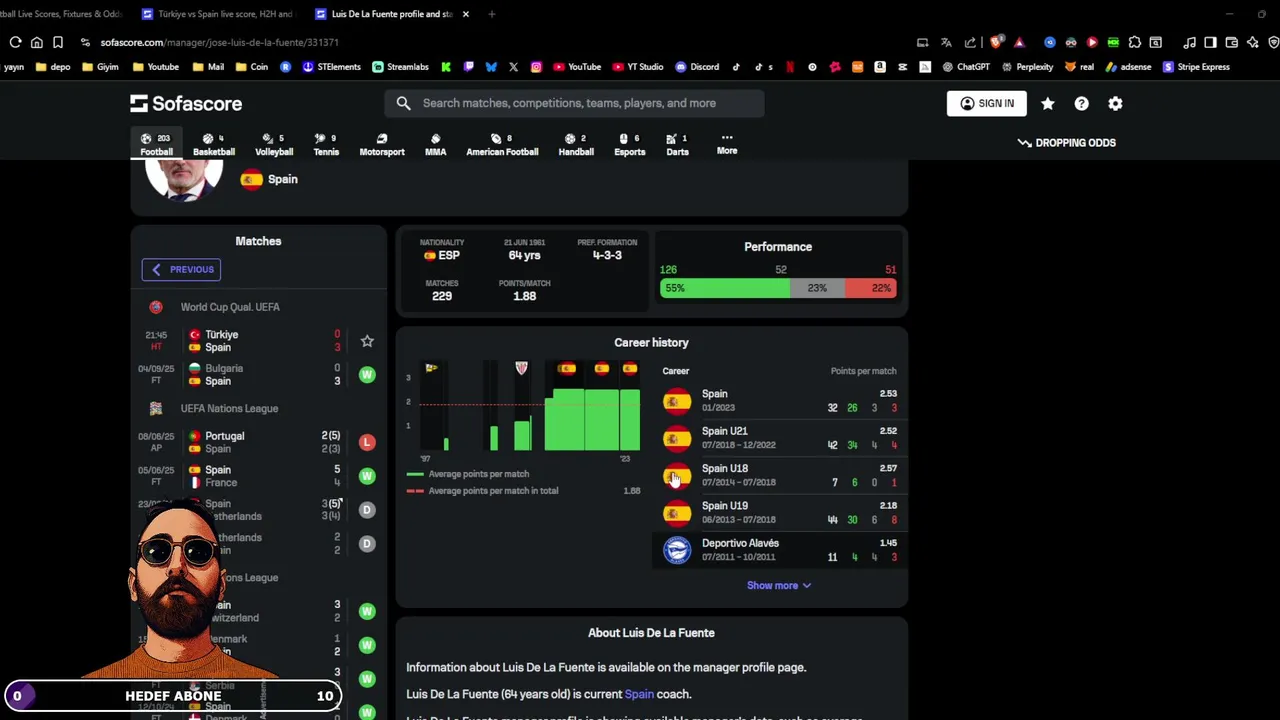
Task: Go to PREVIOUS matches
Action: pyautogui.click(x=181, y=269)
